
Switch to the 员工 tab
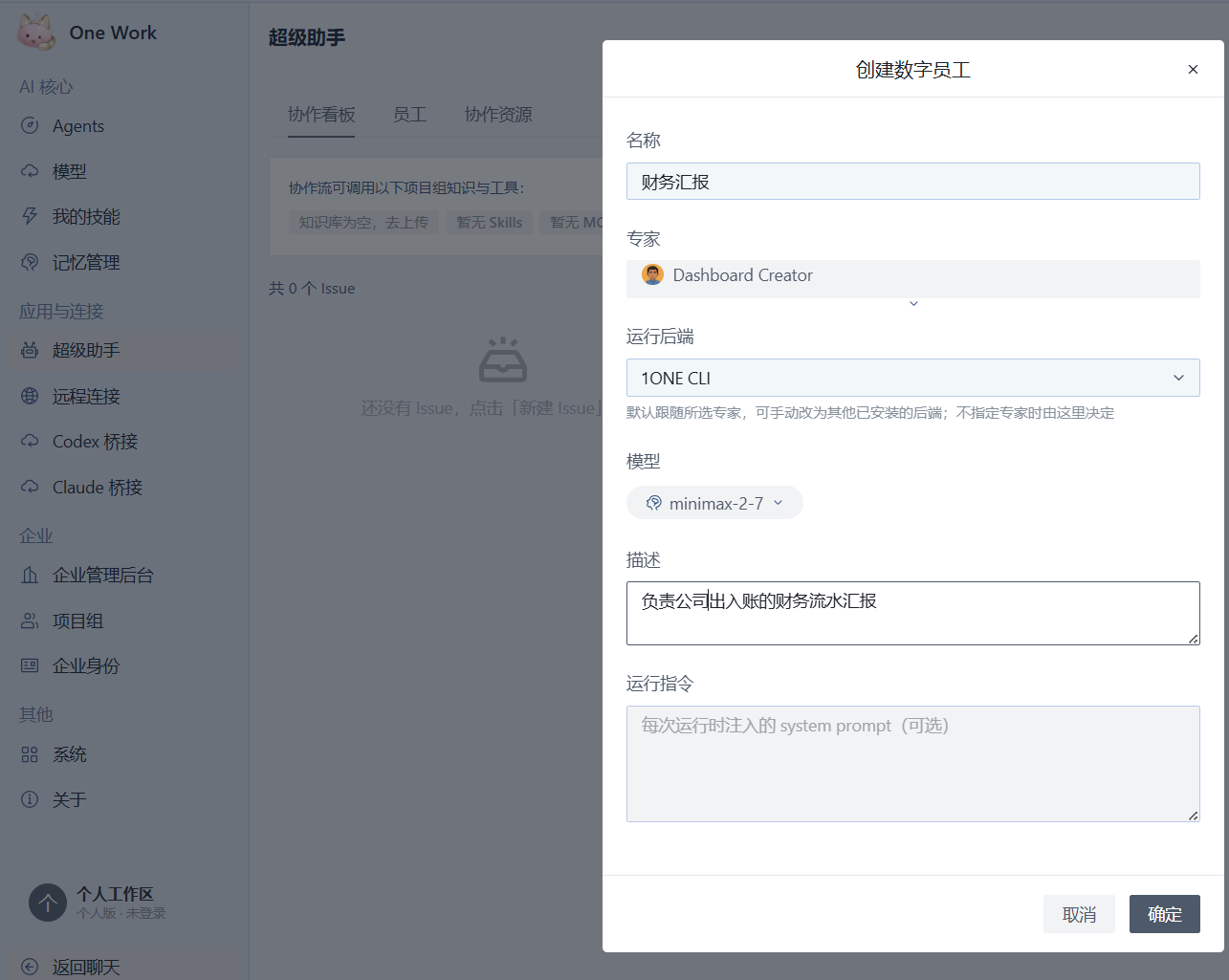point(409,115)
